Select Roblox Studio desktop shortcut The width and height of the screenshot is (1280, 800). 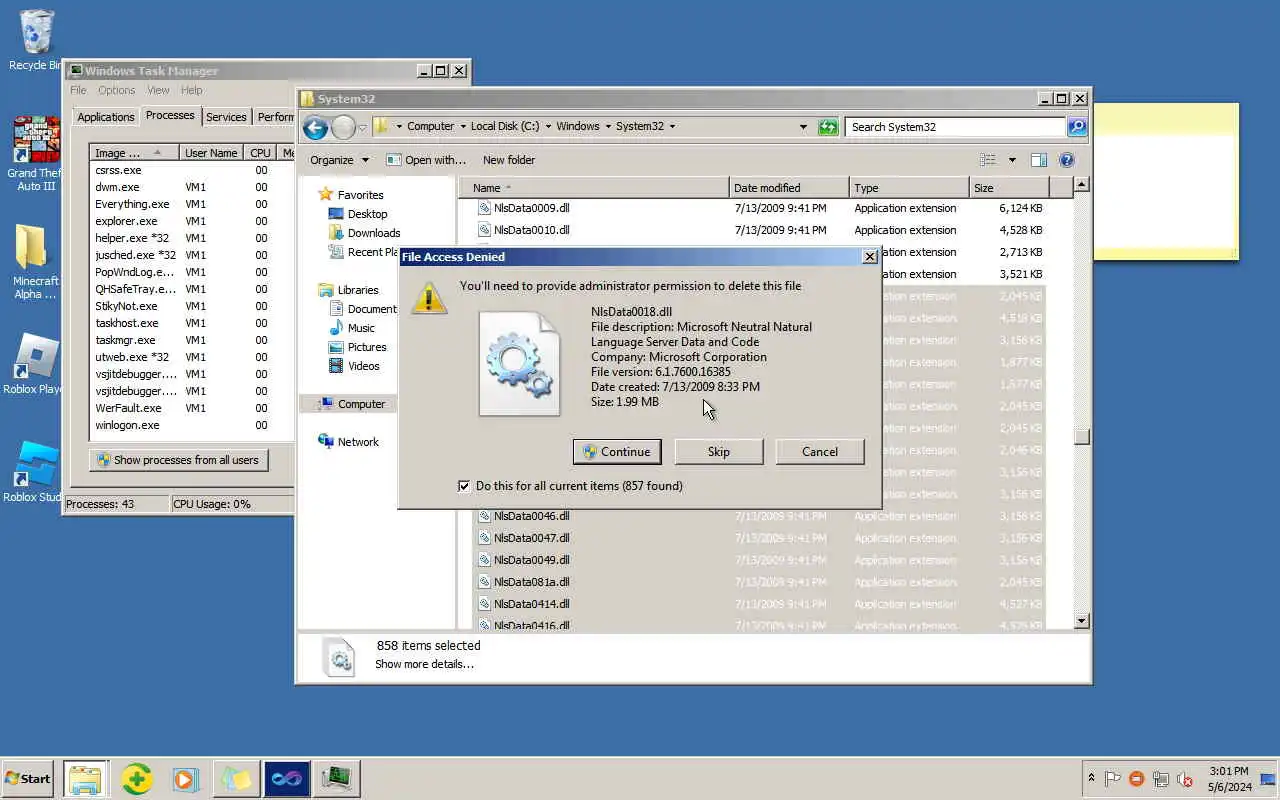36,472
